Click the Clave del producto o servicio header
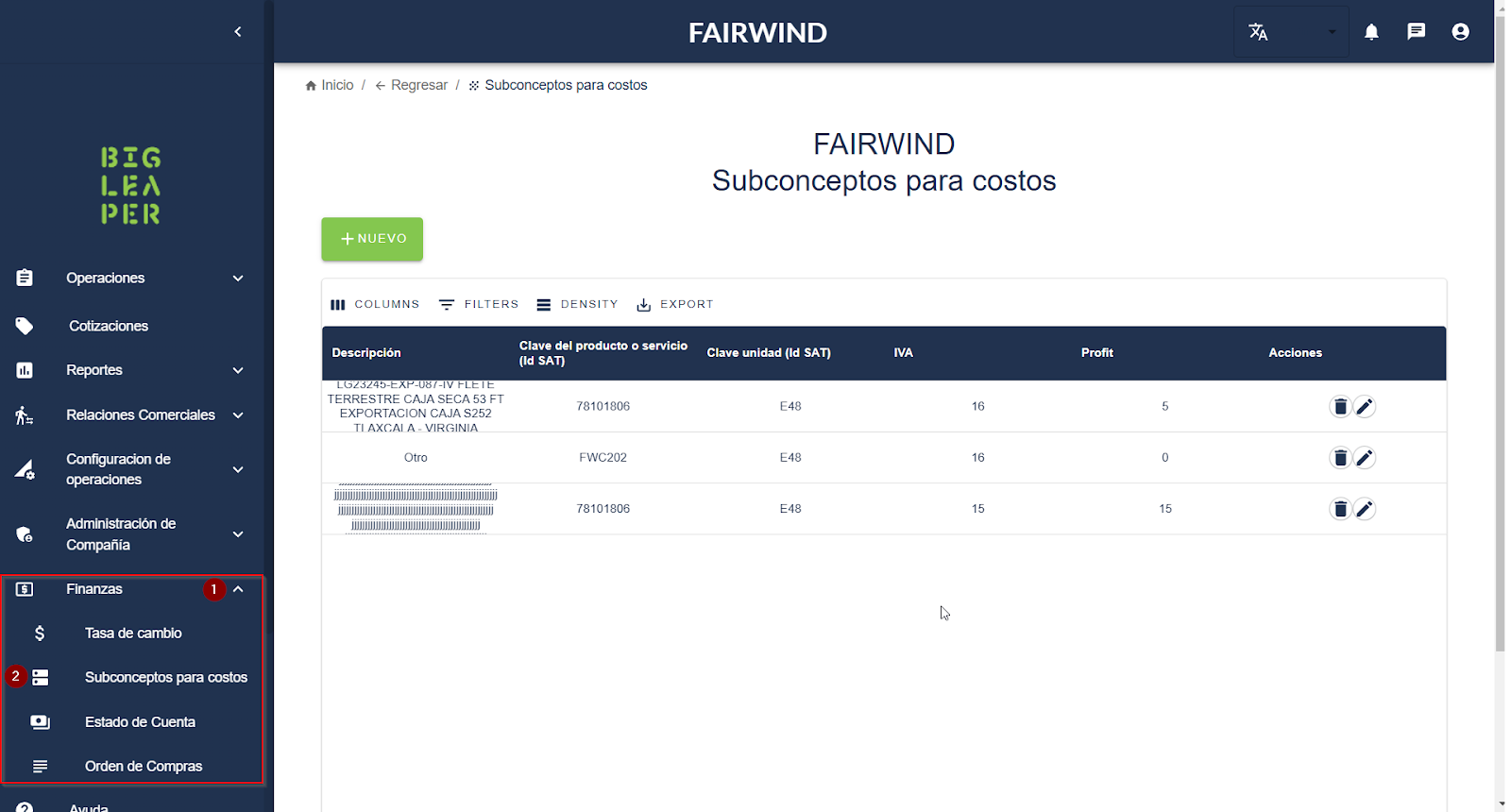The height and width of the screenshot is (812, 1511). [603, 353]
